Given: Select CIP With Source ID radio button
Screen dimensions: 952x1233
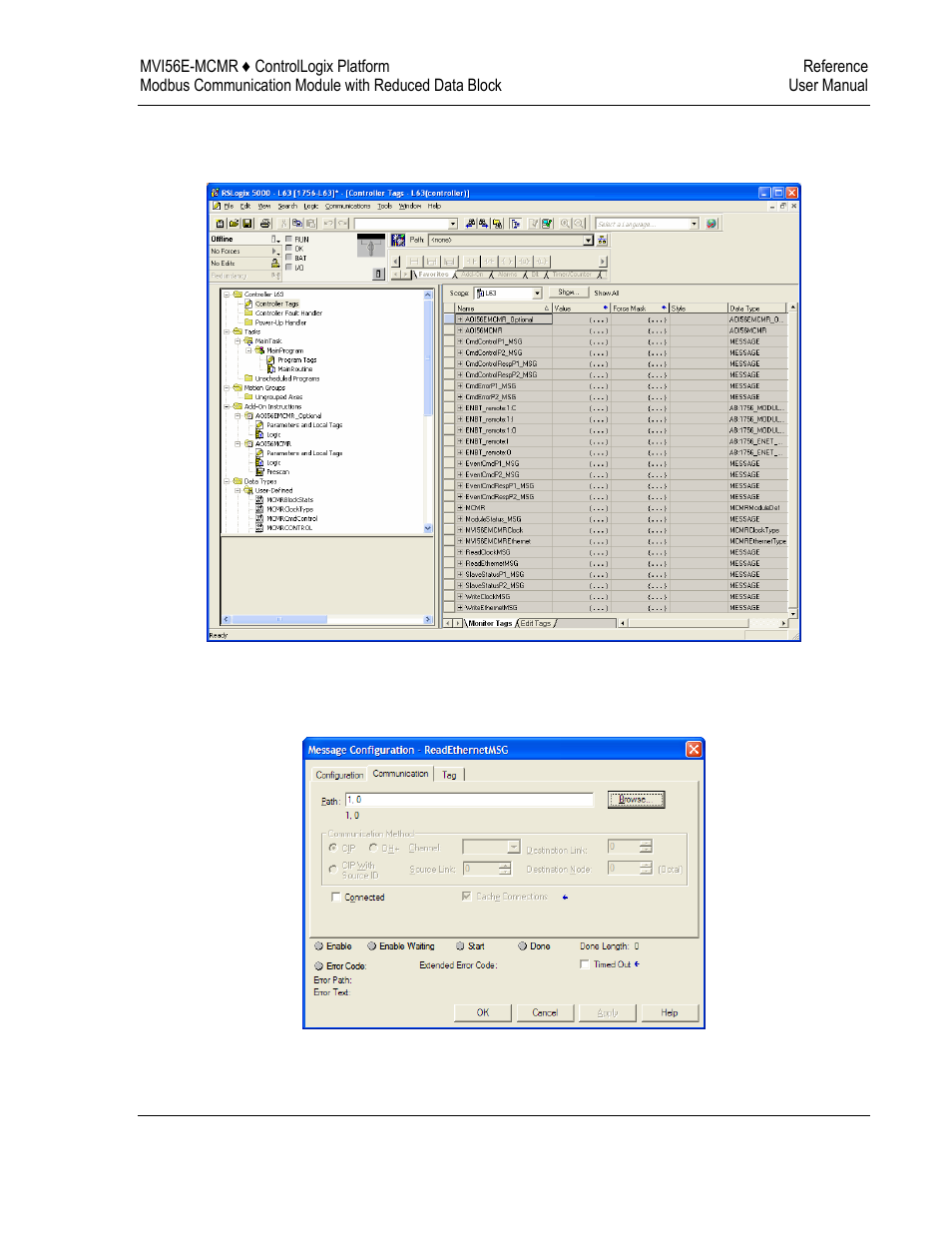Looking at the screenshot, I should pos(332,869).
